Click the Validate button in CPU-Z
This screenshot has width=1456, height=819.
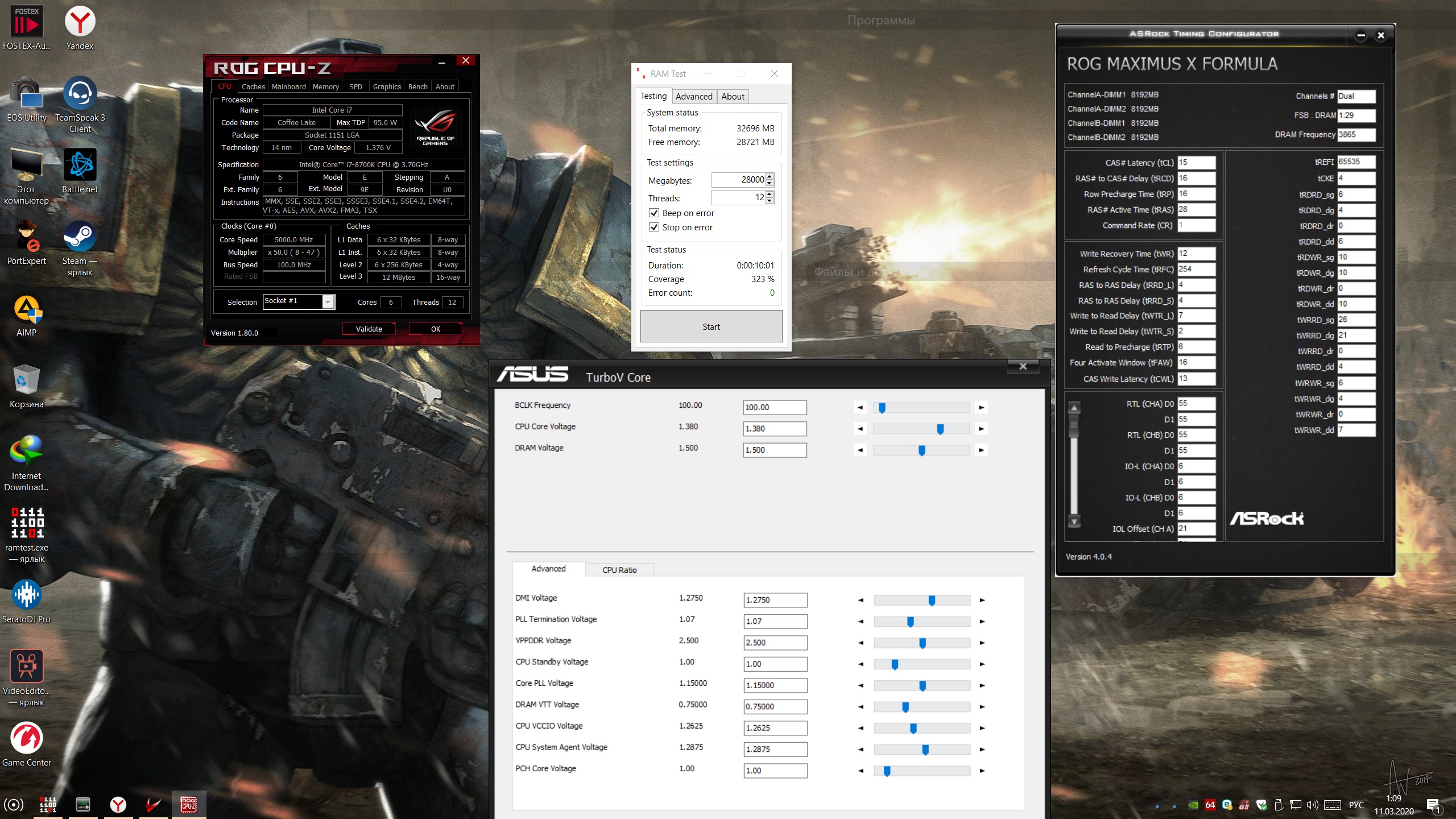(369, 329)
